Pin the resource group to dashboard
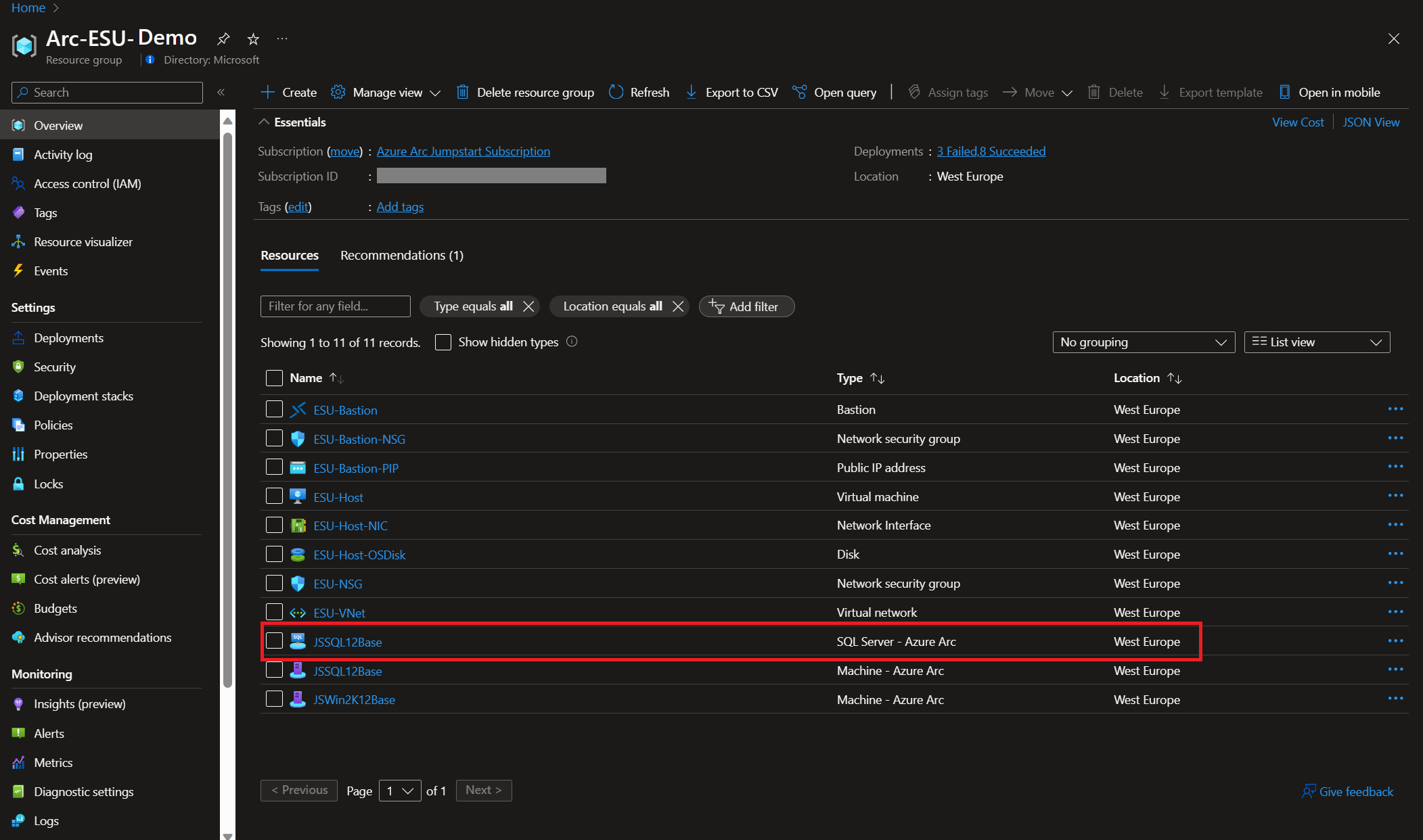The height and width of the screenshot is (840, 1423). [x=223, y=39]
